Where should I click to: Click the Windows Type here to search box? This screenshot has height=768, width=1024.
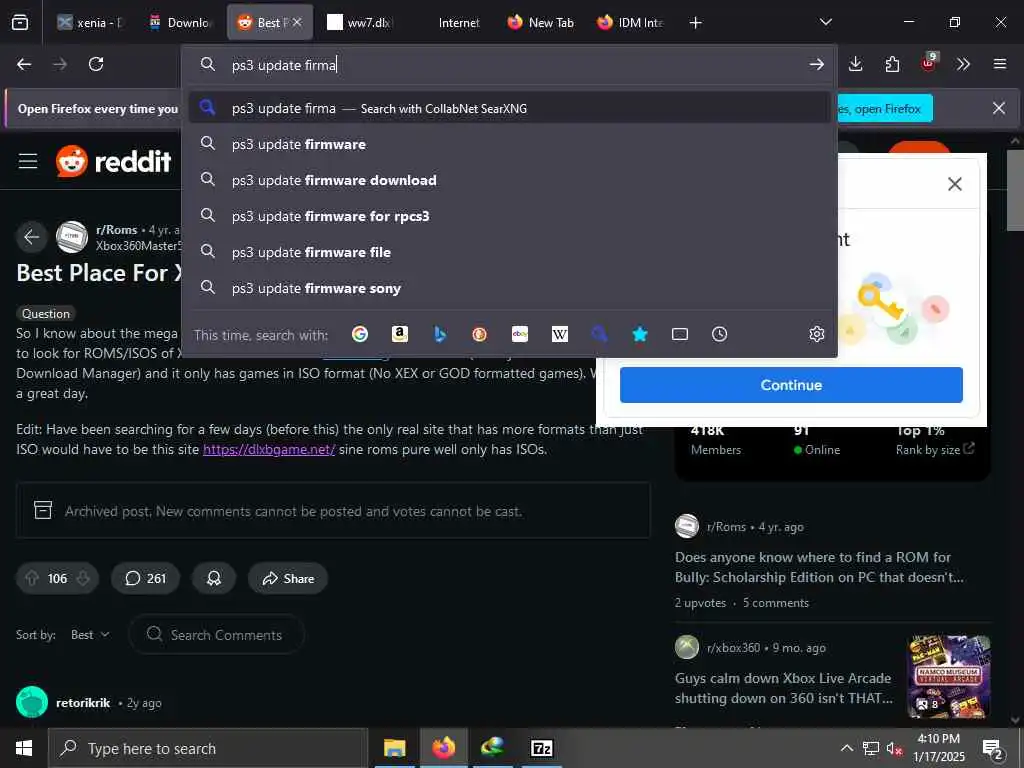click(x=208, y=748)
